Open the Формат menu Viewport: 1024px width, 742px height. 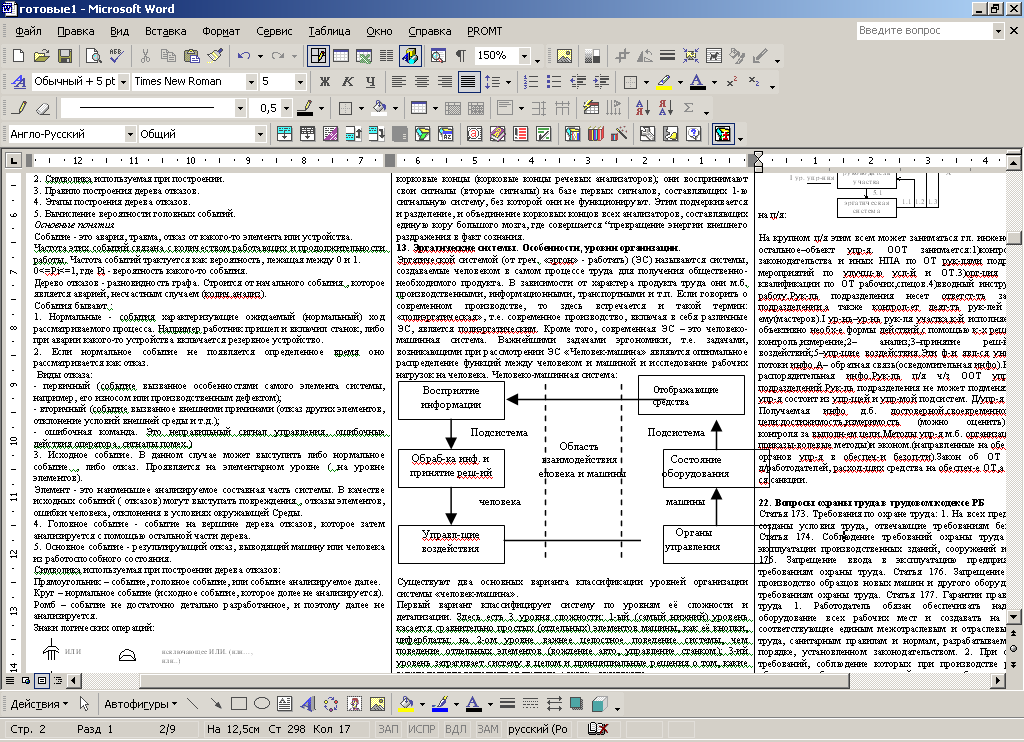coord(221,31)
